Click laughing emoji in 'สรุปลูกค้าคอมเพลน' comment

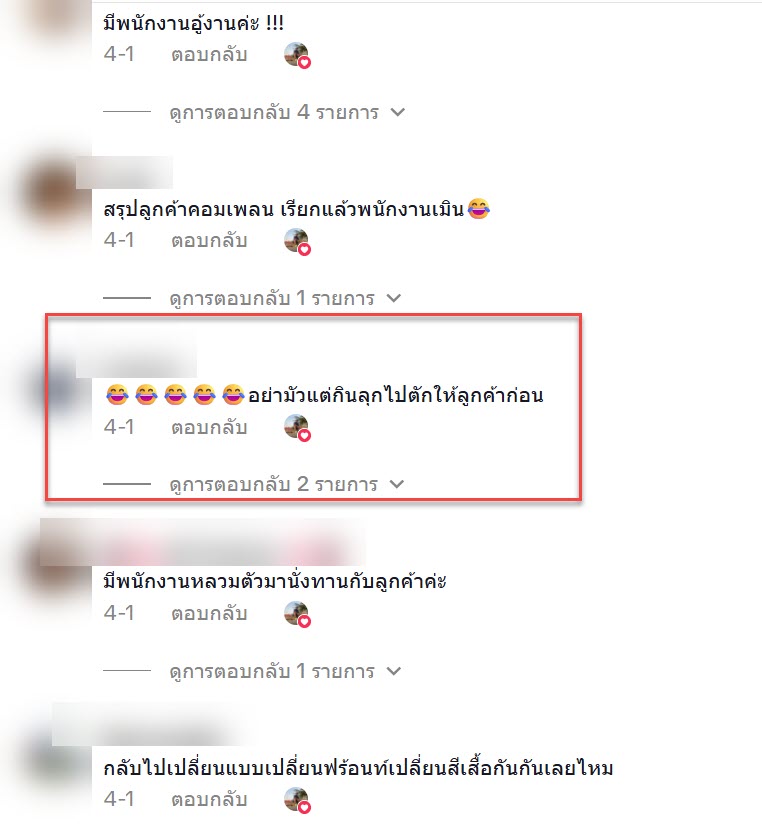[x=478, y=209]
